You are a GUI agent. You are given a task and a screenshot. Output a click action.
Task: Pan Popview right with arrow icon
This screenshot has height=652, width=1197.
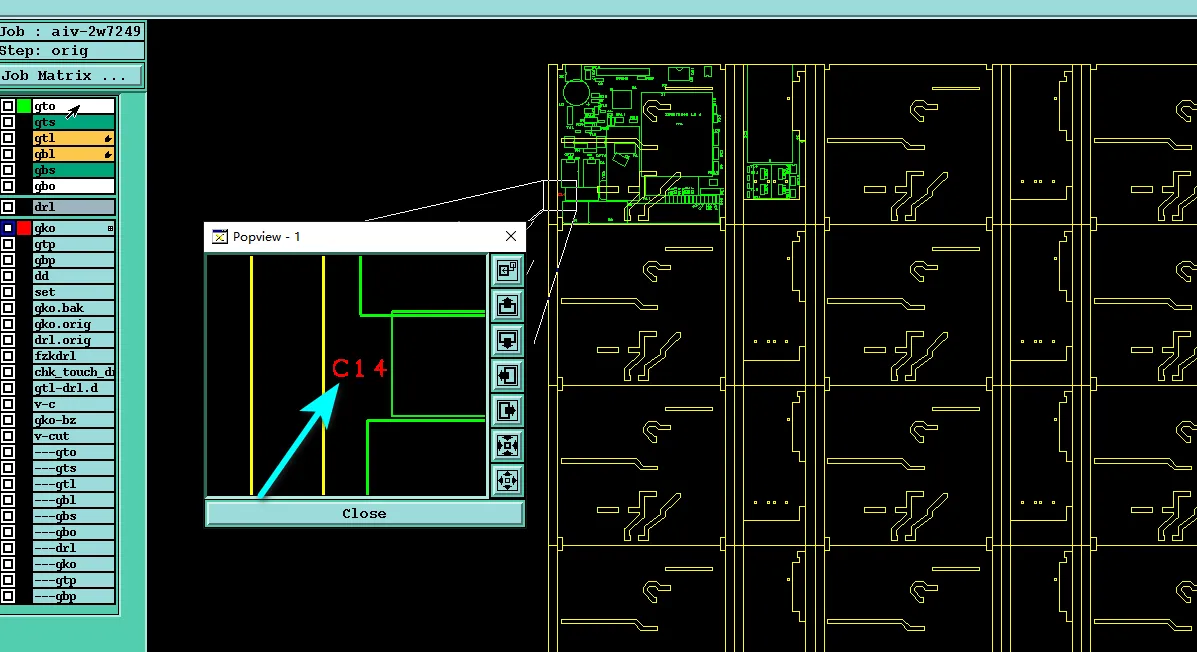[x=507, y=411]
